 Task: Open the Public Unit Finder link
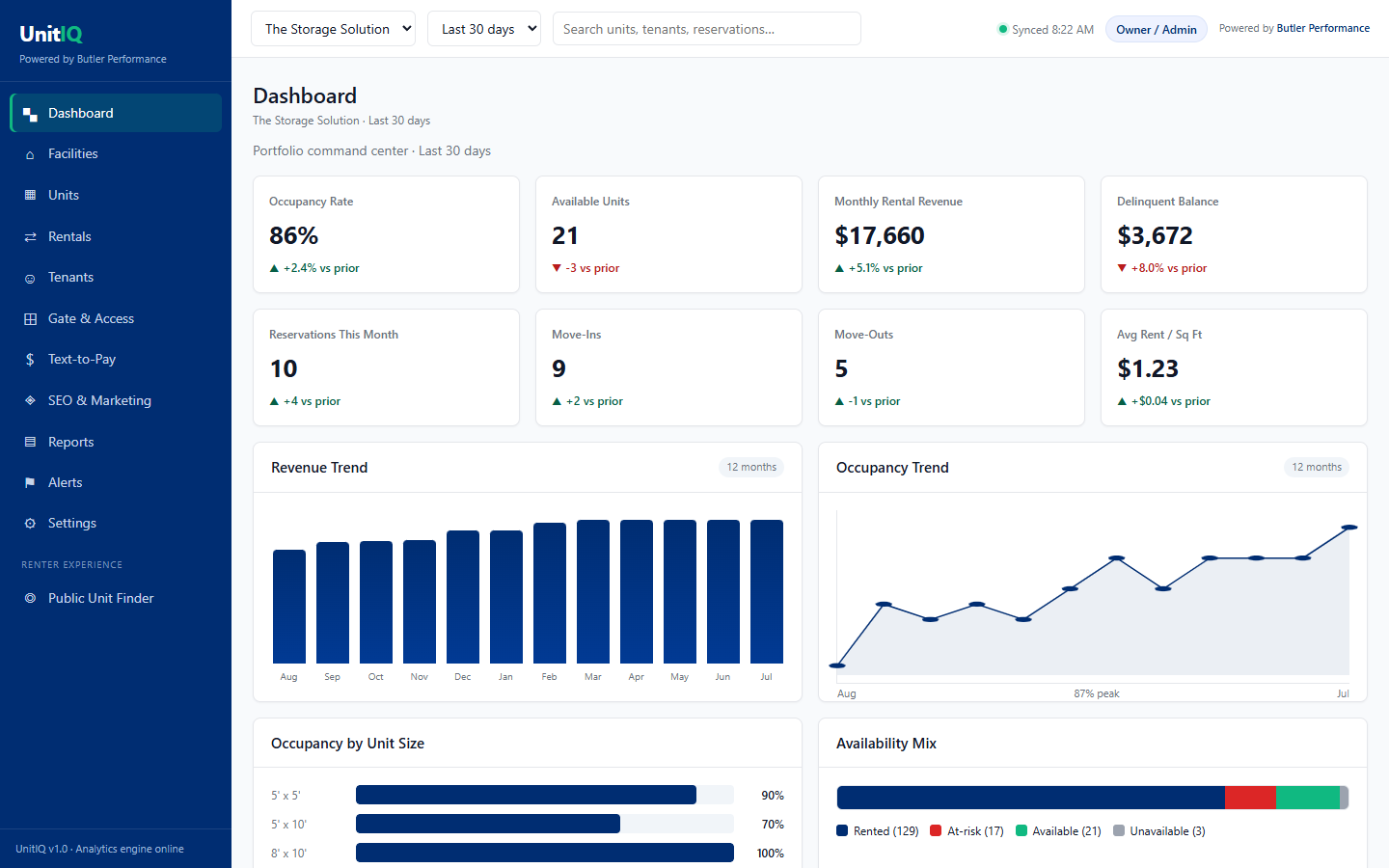(x=116, y=598)
